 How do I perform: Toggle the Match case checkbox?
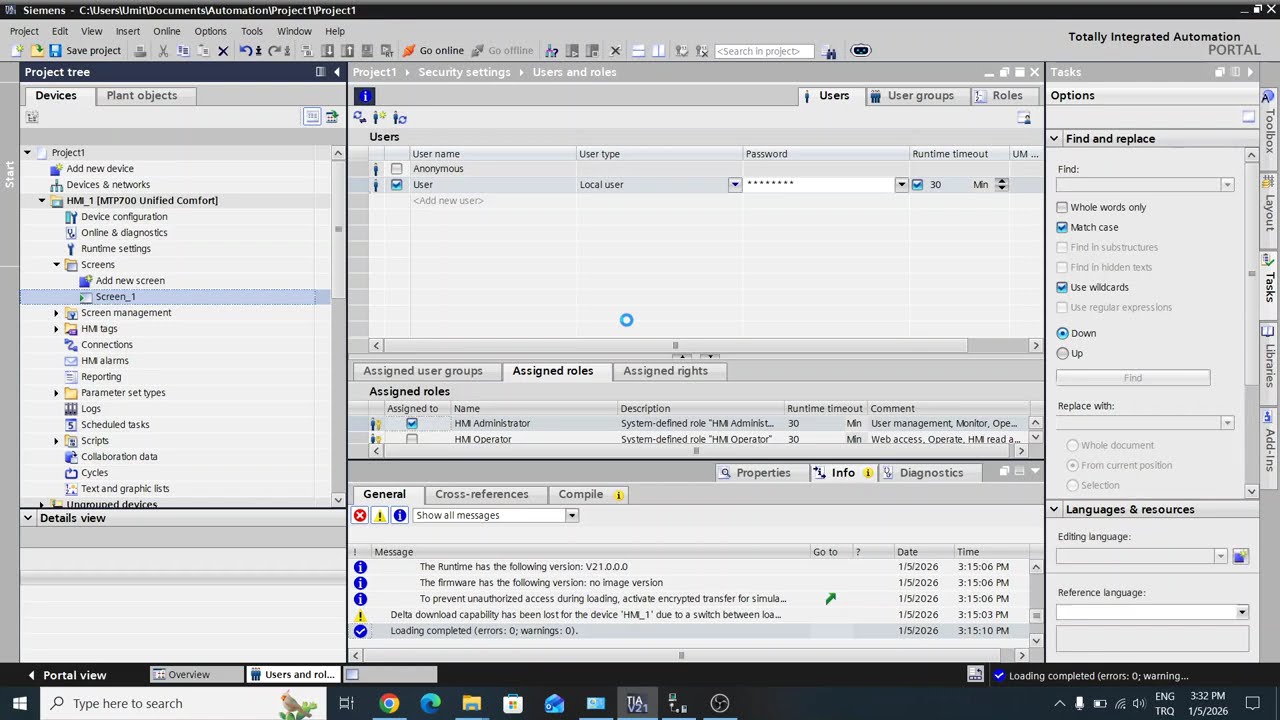click(x=1062, y=228)
